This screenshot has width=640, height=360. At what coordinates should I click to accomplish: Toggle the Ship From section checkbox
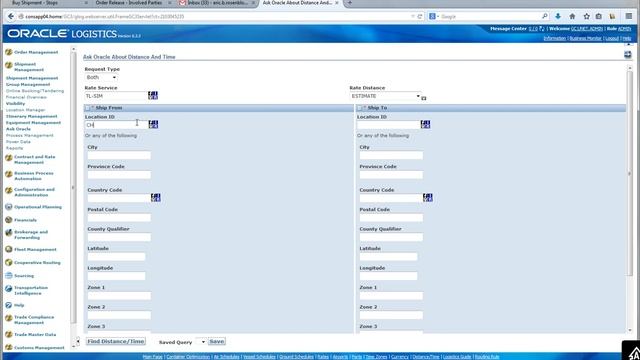pos(88,108)
